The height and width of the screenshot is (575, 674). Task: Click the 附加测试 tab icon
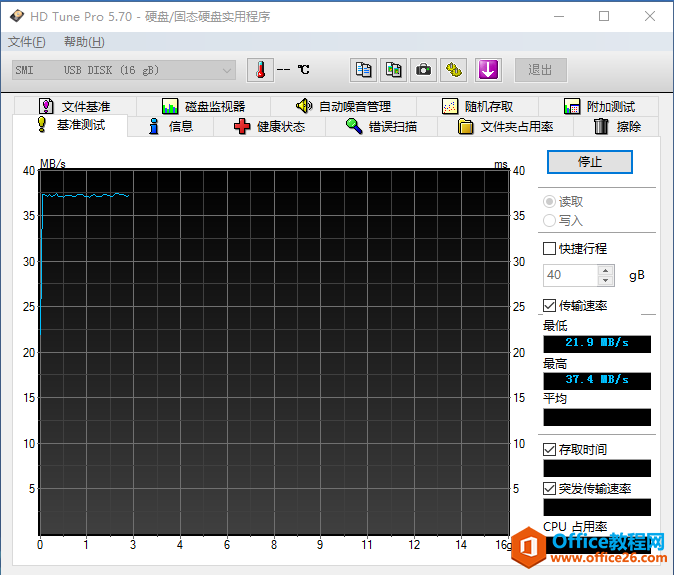[572, 106]
